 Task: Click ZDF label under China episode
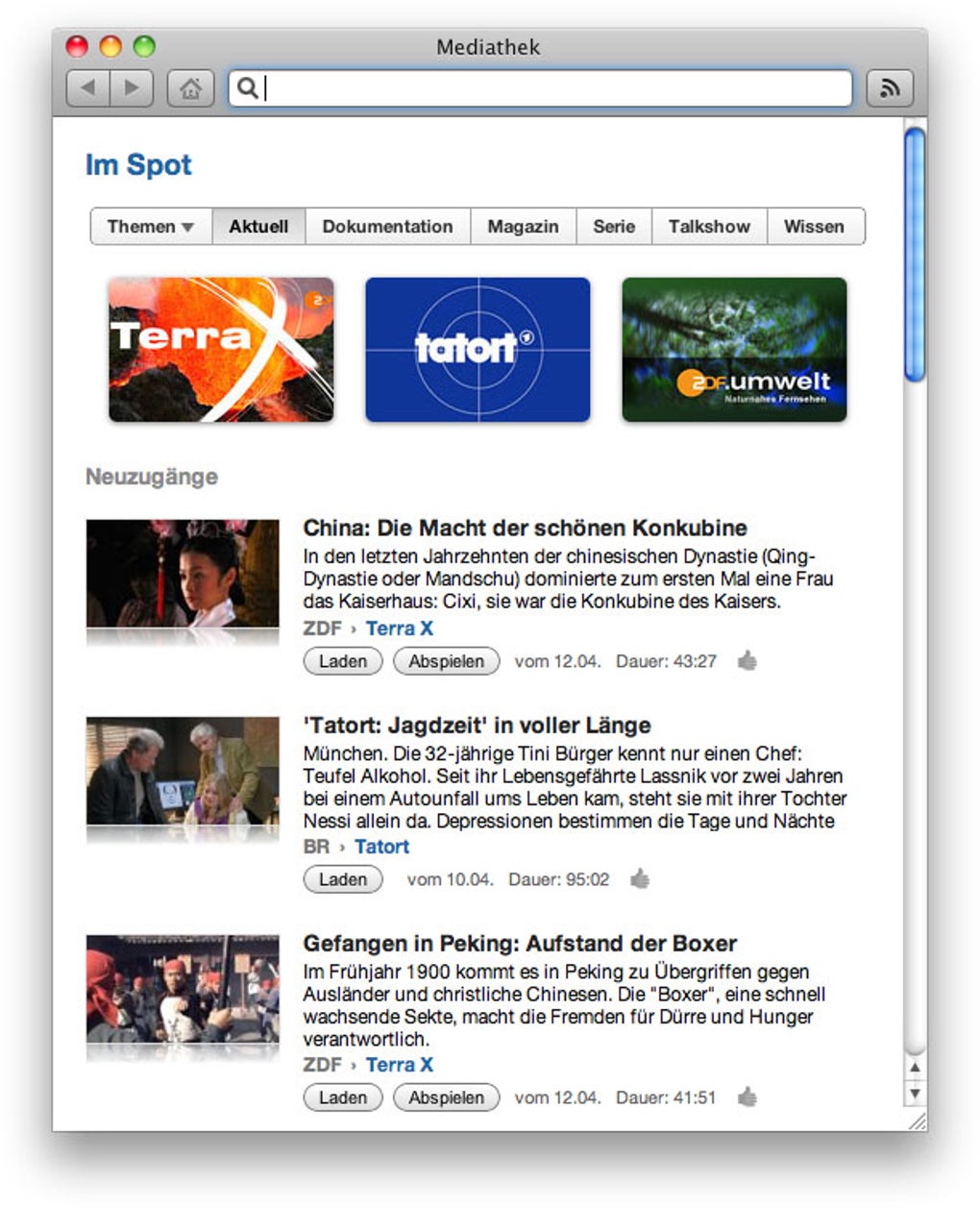(322, 629)
